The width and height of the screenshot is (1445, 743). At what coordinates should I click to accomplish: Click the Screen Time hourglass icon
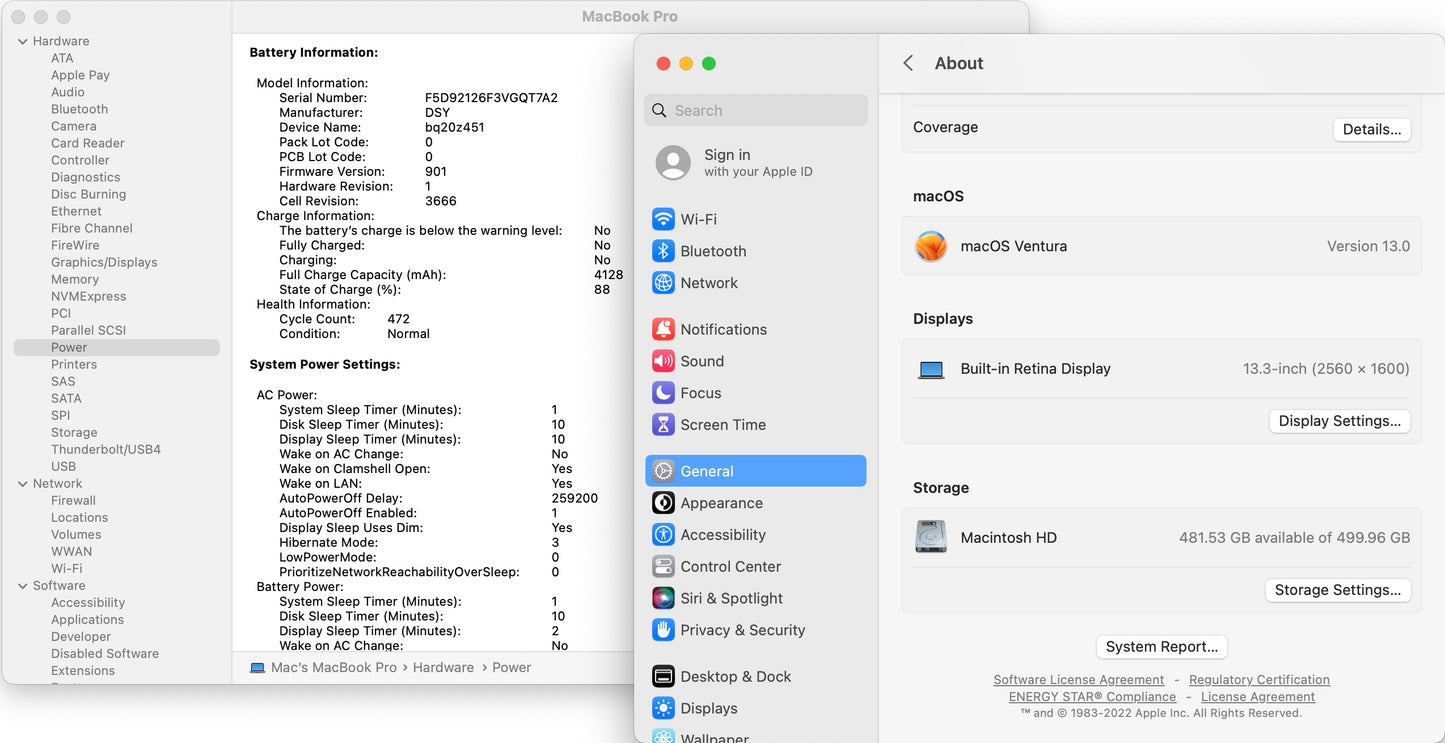[x=663, y=425]
